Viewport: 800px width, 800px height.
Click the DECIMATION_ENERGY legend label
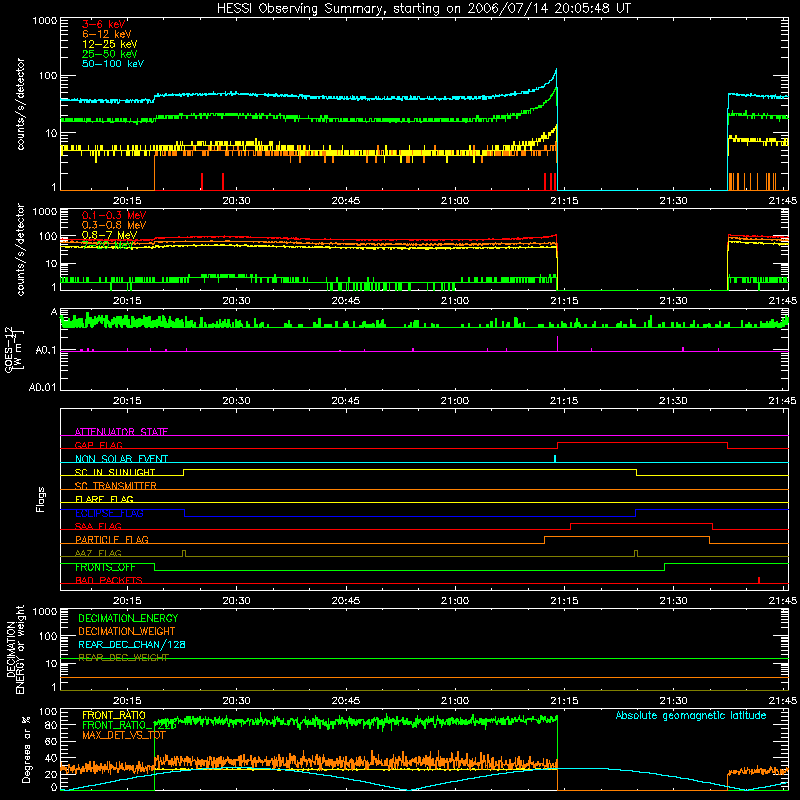click(128, 618)
